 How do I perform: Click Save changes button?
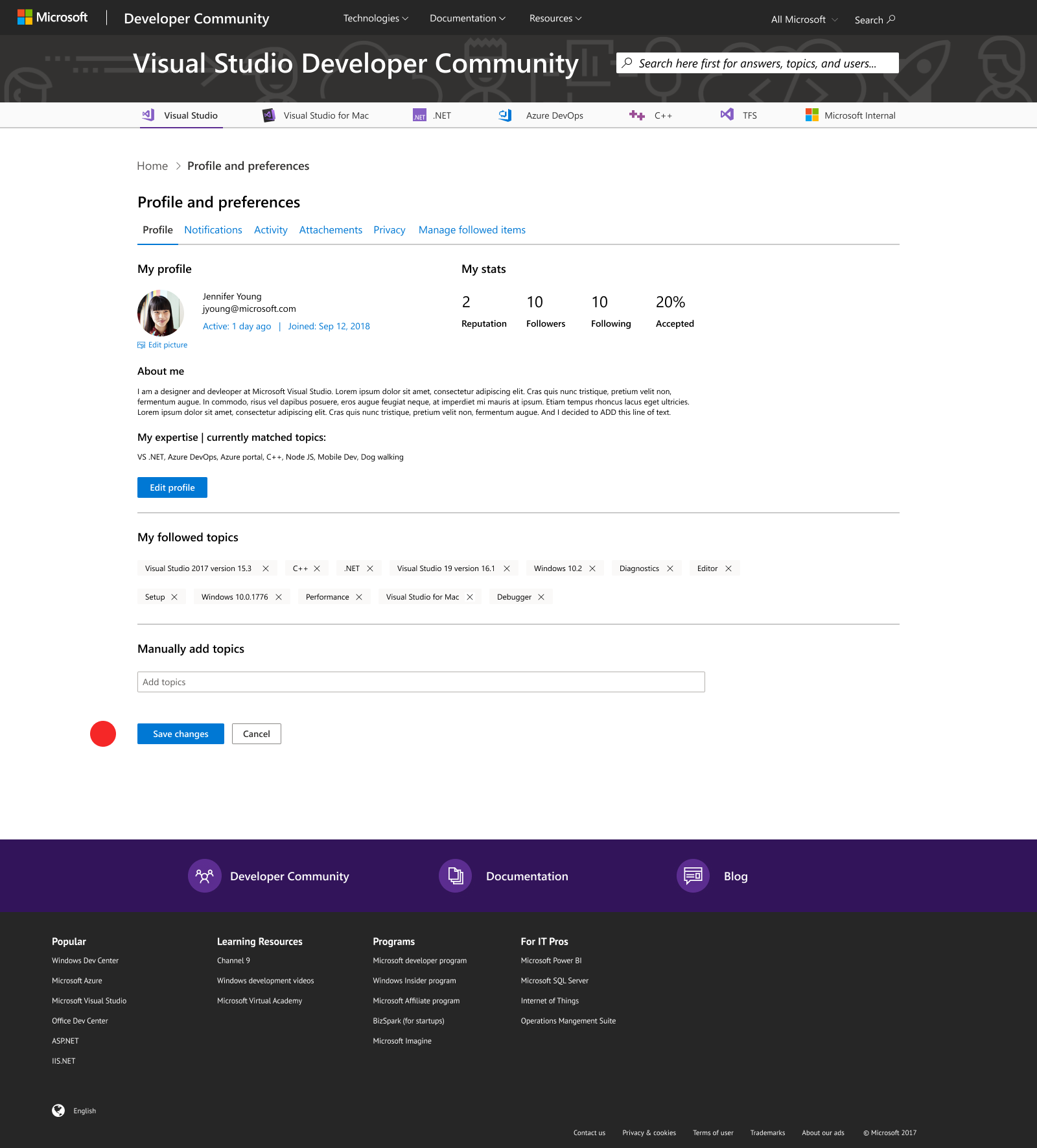click(x=181, y=734)
